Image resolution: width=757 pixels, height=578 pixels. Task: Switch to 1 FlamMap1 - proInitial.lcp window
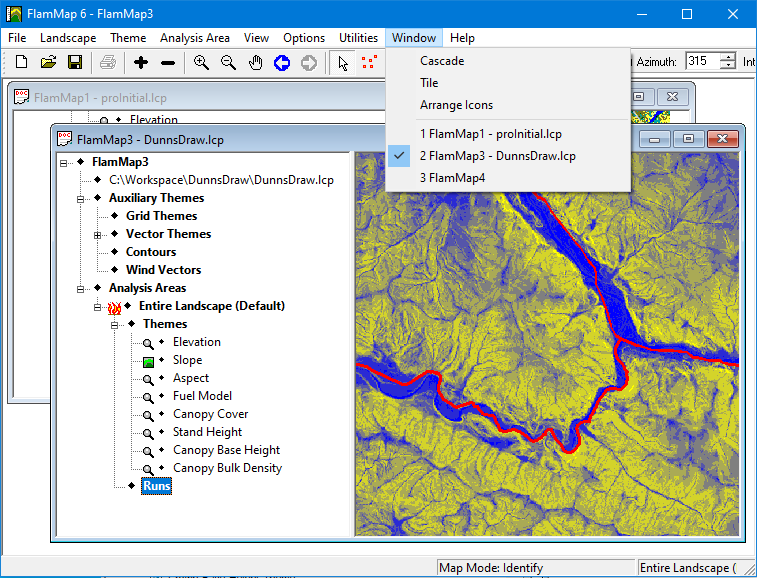click(508, 134)
